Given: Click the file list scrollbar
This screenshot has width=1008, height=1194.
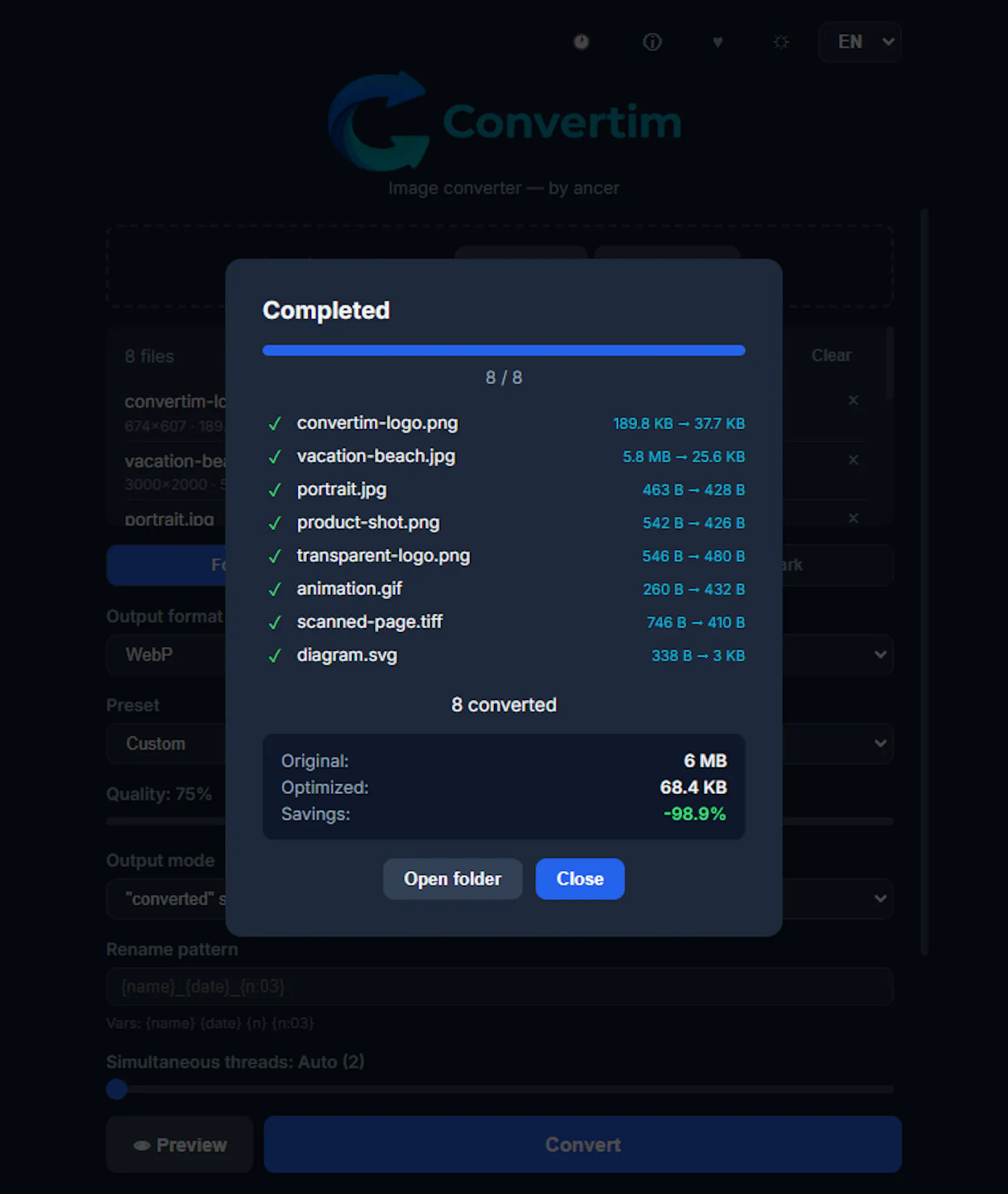Looking at the screenshot, I should tap(890, 364).
